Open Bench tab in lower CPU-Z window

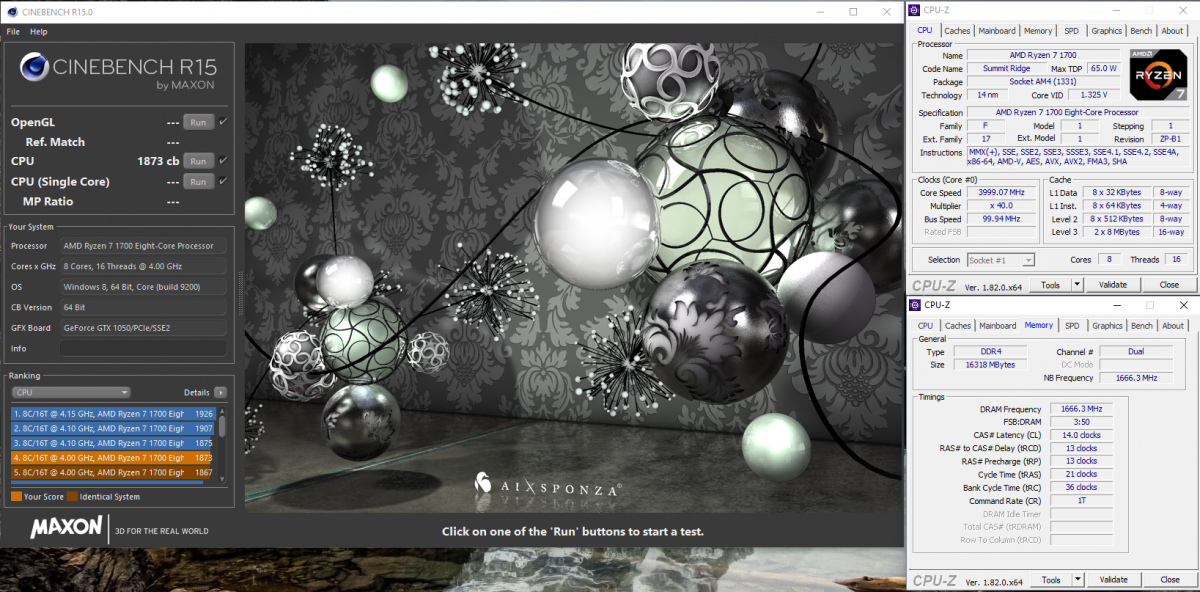(1141, 325)
